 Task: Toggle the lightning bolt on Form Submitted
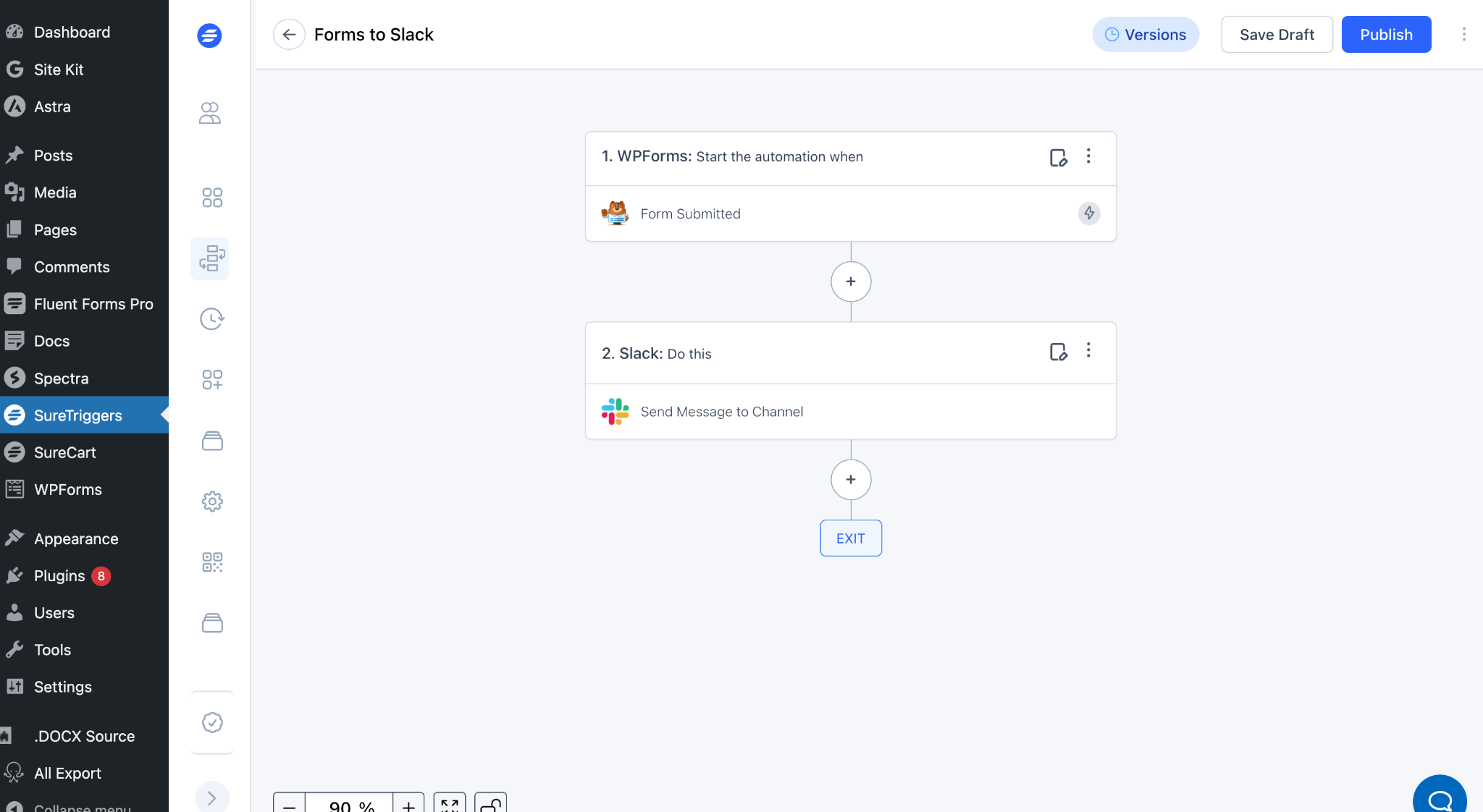[1088, 213]
